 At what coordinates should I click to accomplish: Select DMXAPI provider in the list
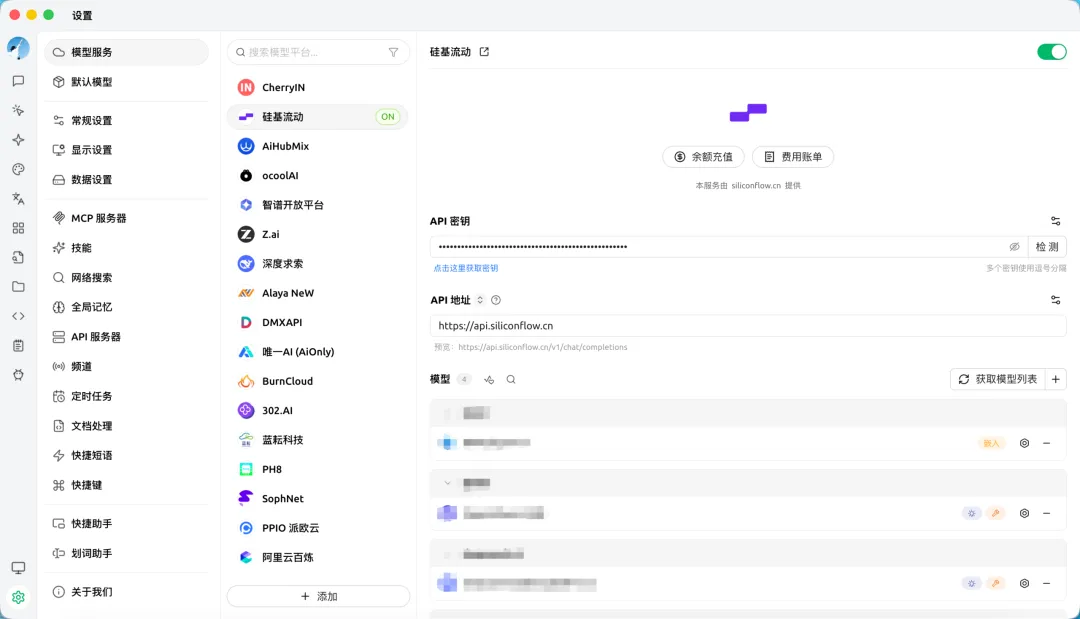pyautogui.click(x=318, y=322)
